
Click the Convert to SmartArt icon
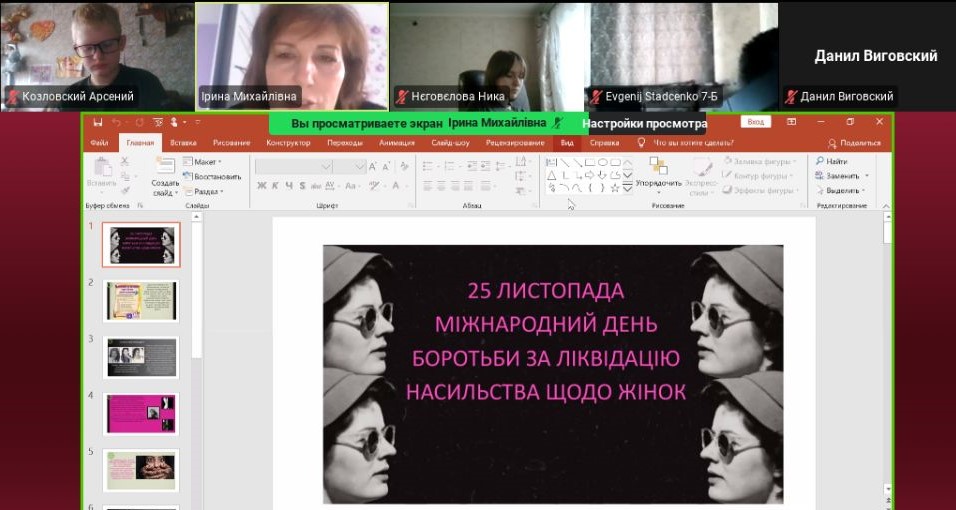521,191
